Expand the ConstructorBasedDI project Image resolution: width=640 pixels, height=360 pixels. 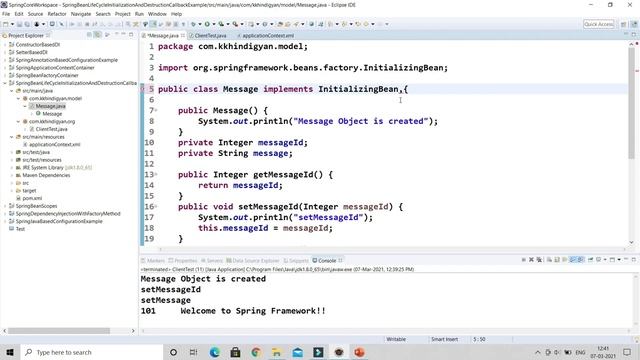(x=5, y=44)
